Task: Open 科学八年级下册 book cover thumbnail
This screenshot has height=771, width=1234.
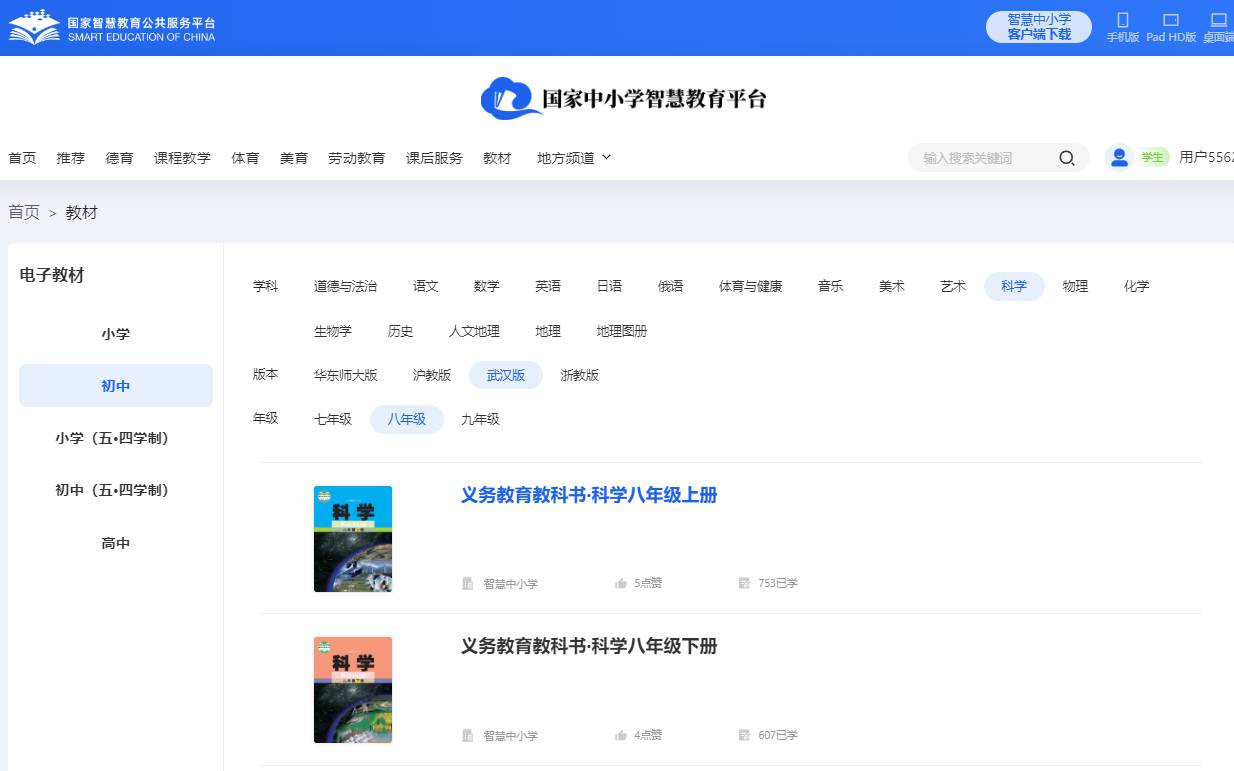Action: pos(353,690)
